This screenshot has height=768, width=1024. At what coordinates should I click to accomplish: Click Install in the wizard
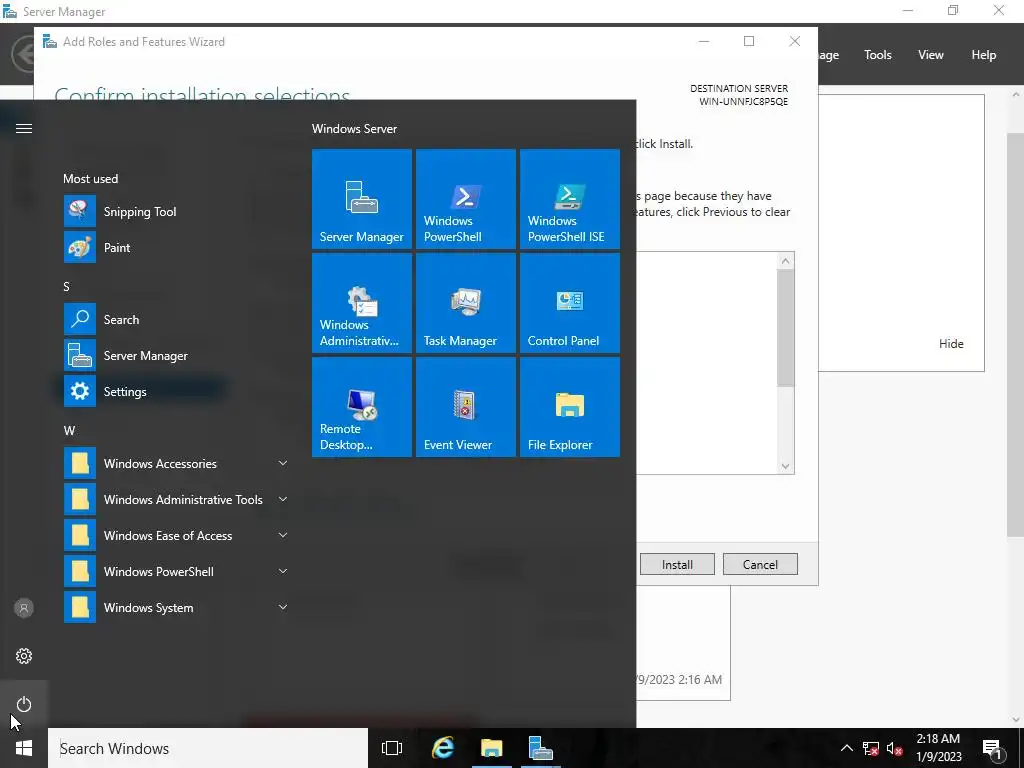(x=677, y=564)
